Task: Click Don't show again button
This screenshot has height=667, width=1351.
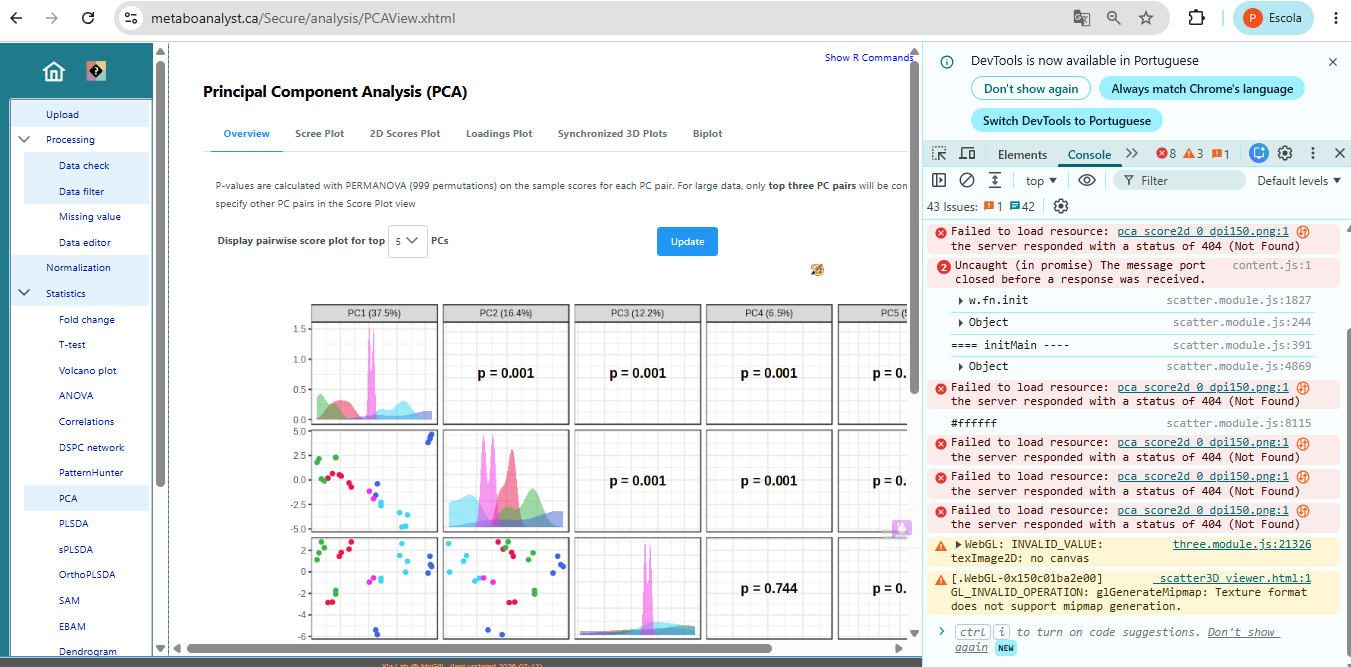Action: coord(1031,89)
